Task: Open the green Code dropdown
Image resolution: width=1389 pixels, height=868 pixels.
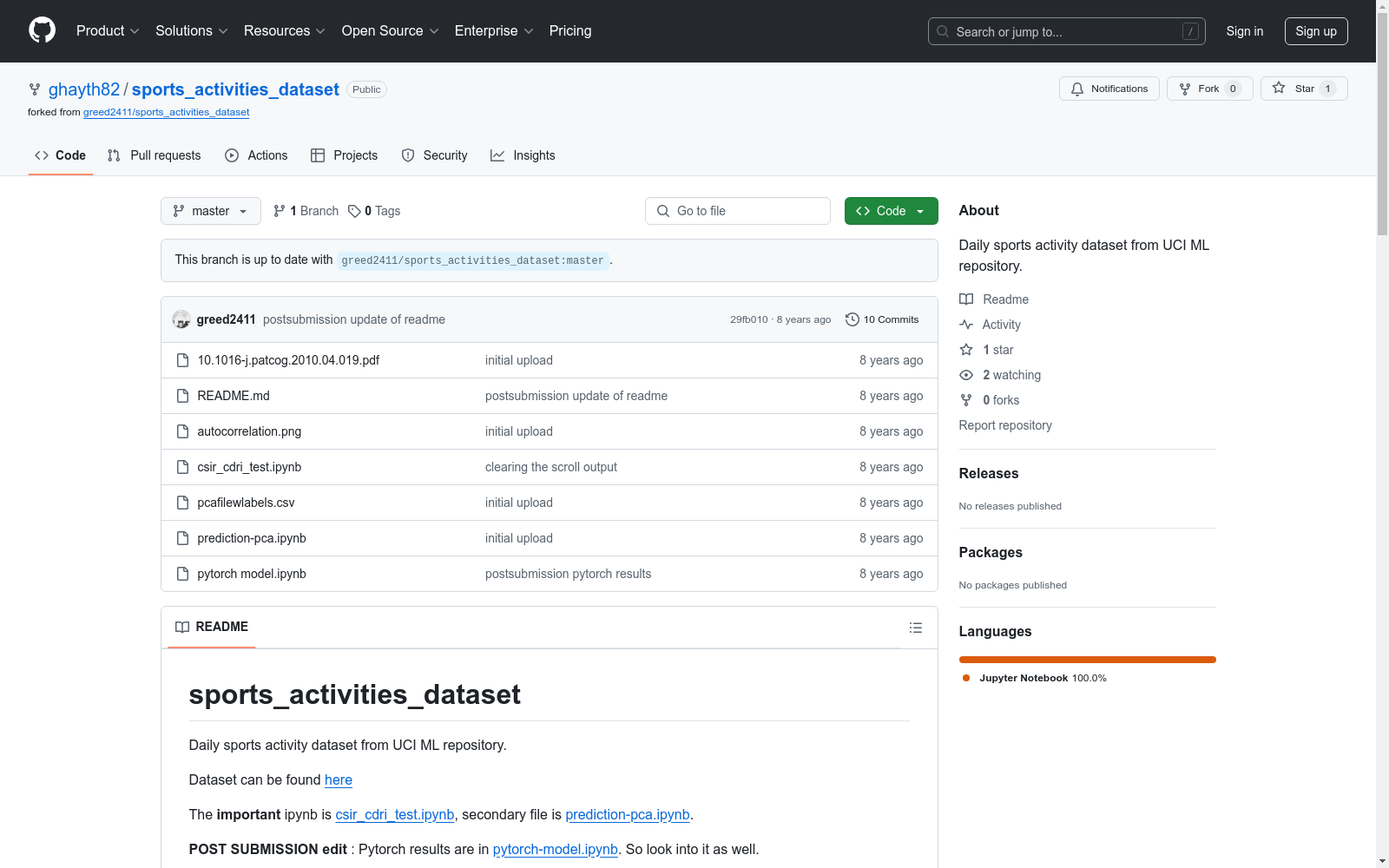Action: (x=891, y=211)
